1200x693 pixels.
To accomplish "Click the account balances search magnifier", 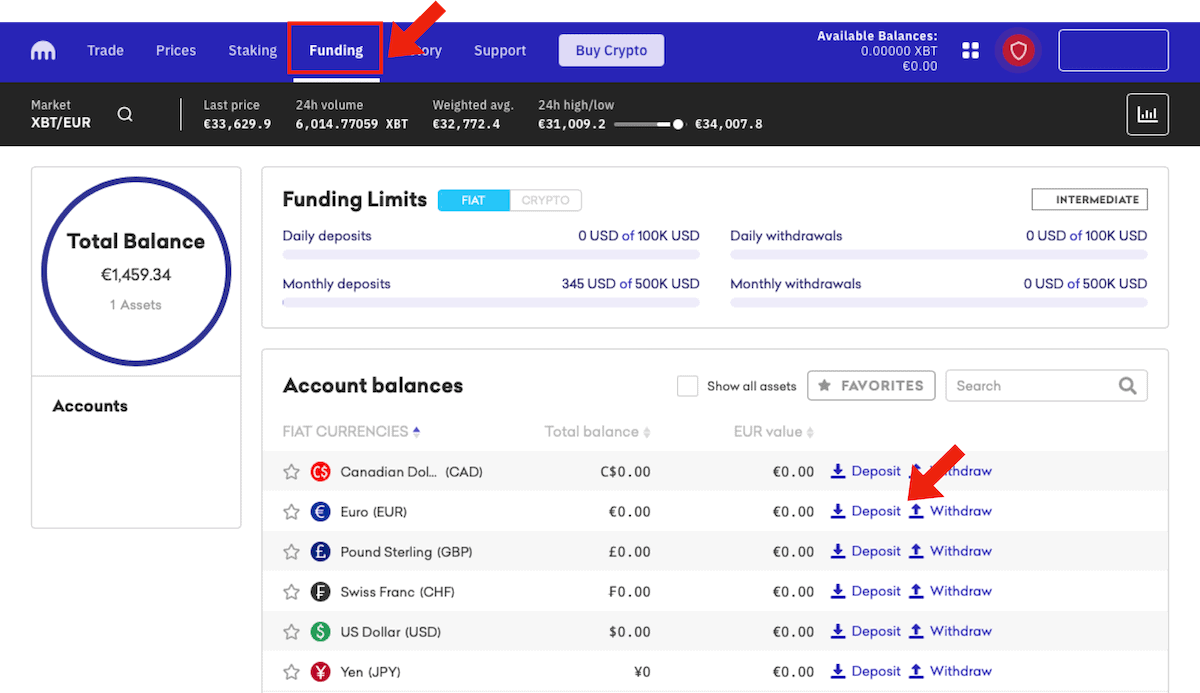I will 1127,386.
